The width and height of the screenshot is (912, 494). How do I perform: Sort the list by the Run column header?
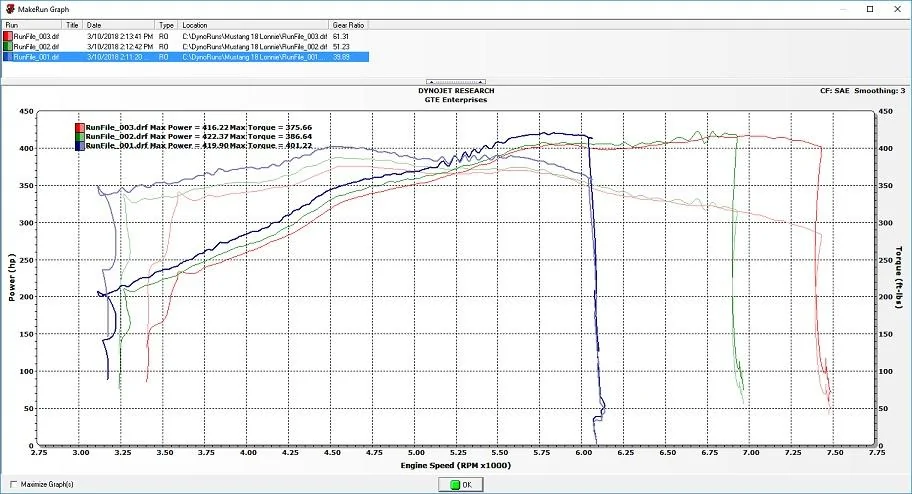point(32,25)
